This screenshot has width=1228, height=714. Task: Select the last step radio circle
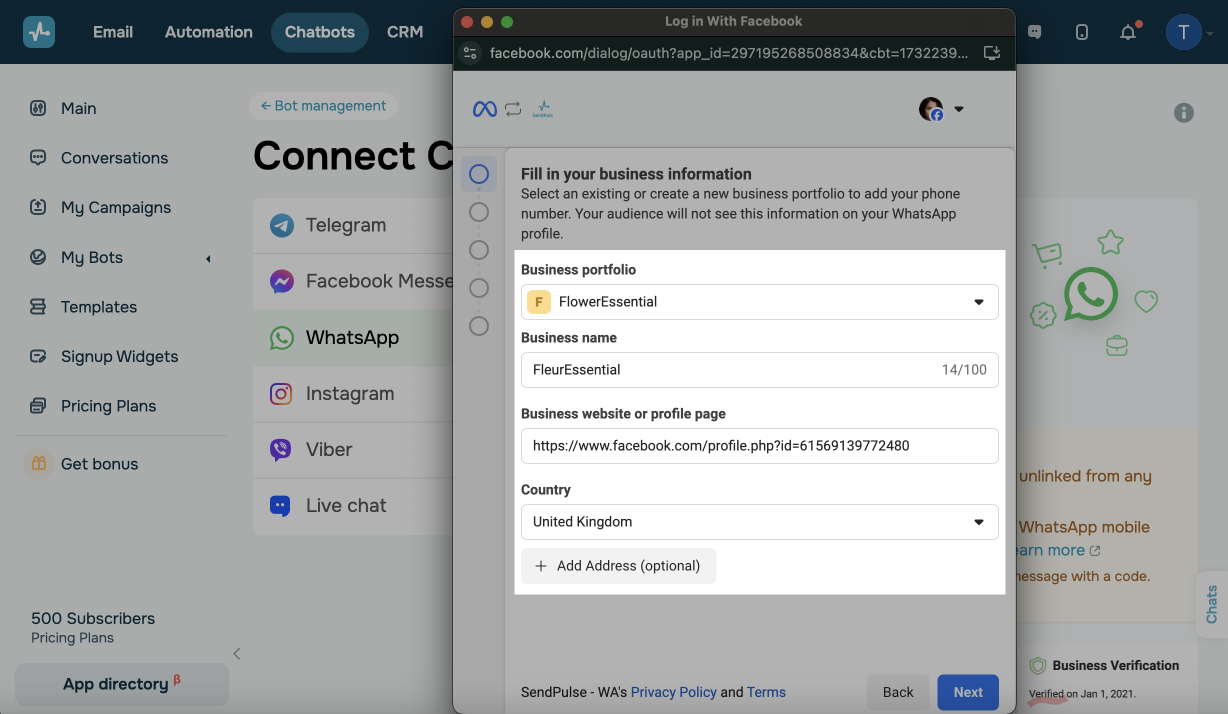point(479,326)
